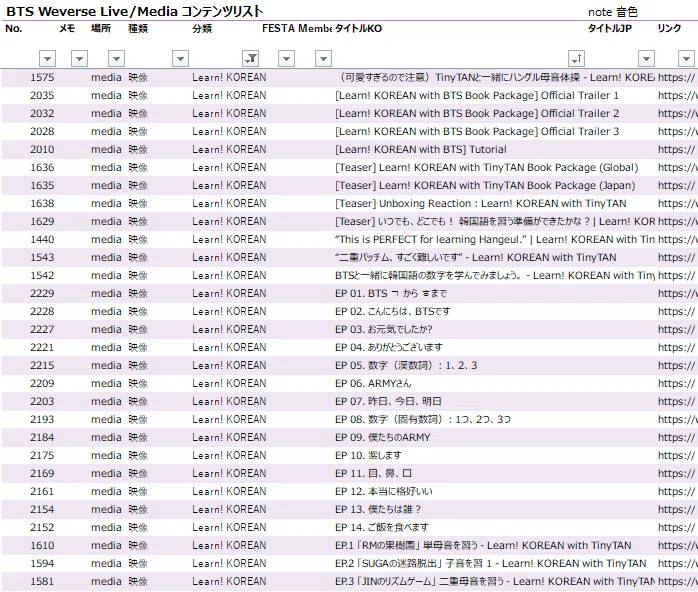Select the 分類 column header

pyautogui.click(x=202, y=28)
